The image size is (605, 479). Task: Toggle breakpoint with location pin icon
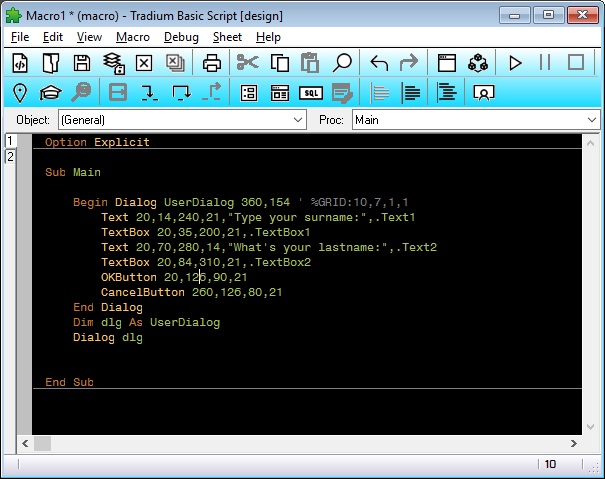(19, 93)
